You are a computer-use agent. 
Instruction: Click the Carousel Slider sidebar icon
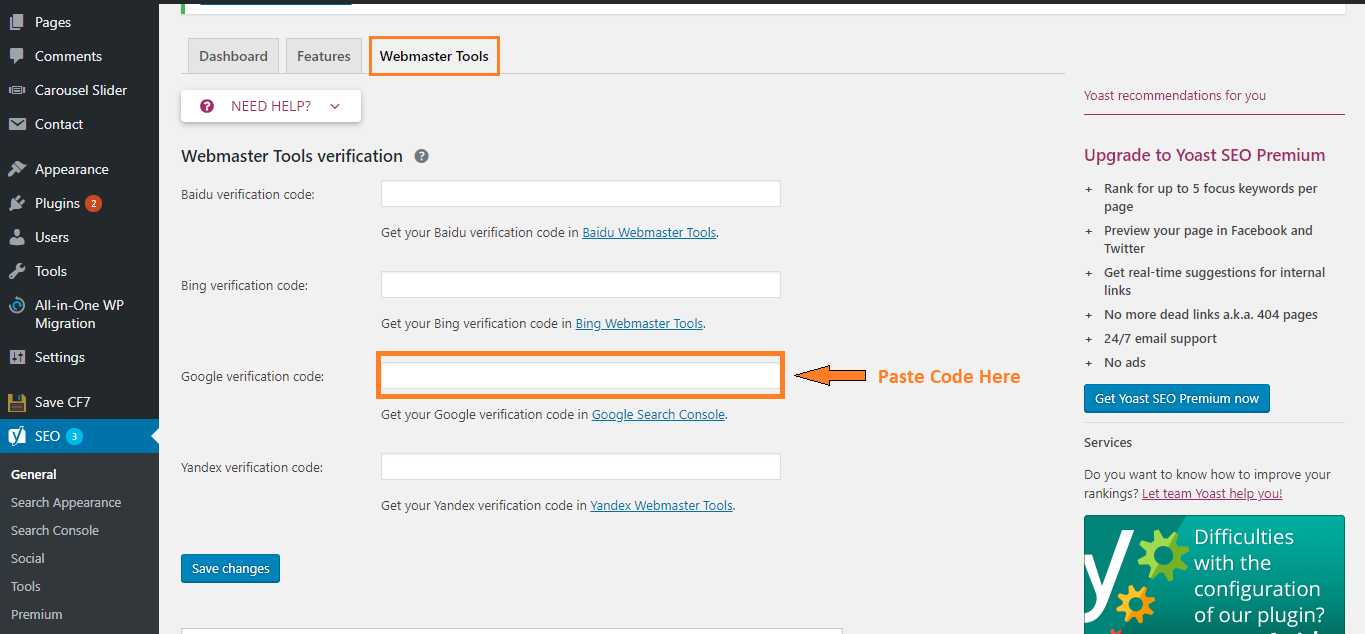tap(17, 90)
